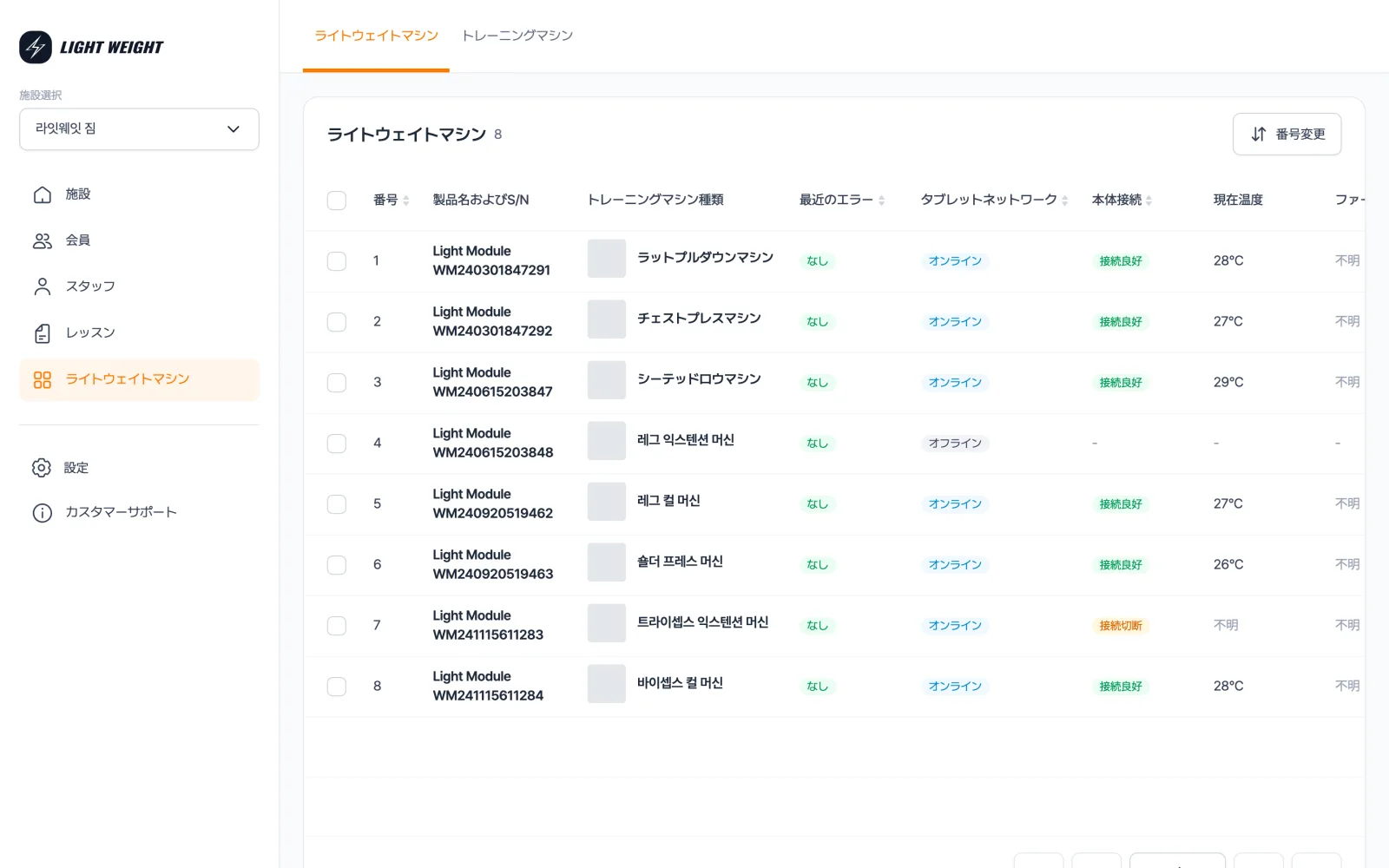Check the row 1 checkbox WM240301847291
The width and height of the screenshot is (1389, 868).
coord(337,261)
